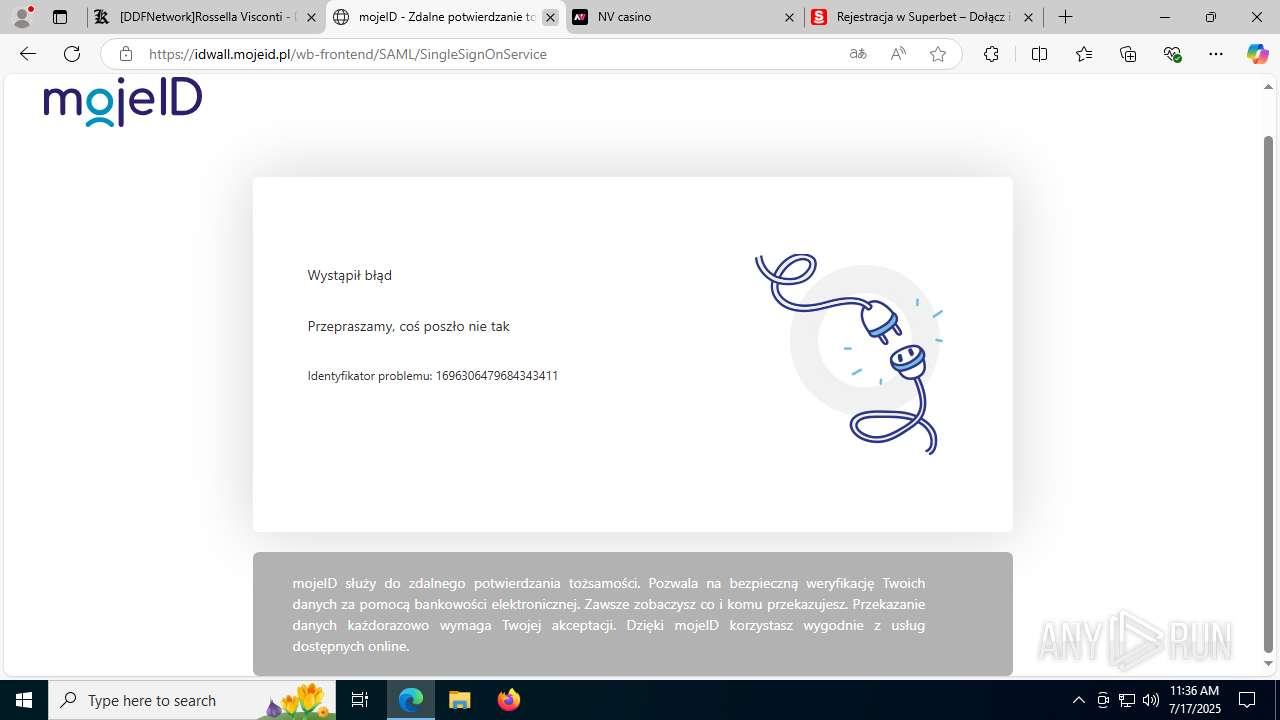Open Settings and more menu
This screenshot has width=1280, height=720.
pyautogui.click(x=1216, y=54)
